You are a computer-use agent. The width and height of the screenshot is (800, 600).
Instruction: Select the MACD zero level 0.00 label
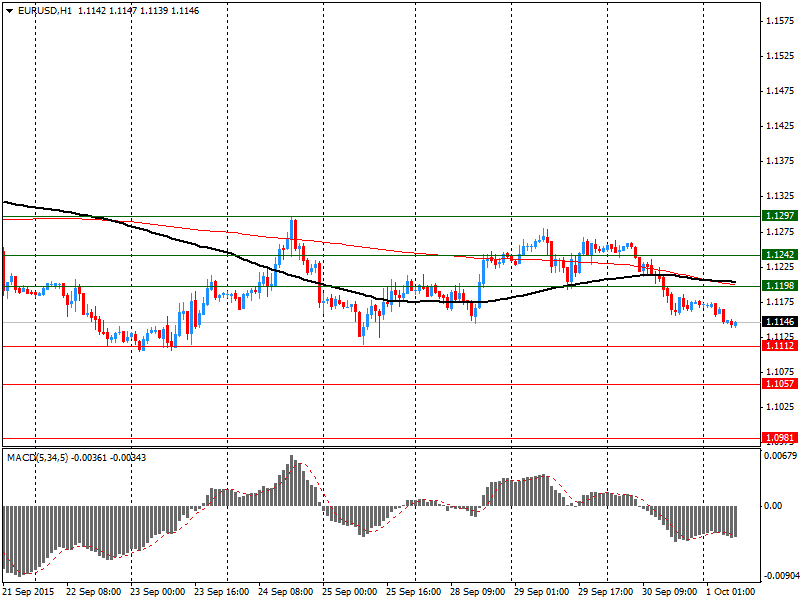773,506
